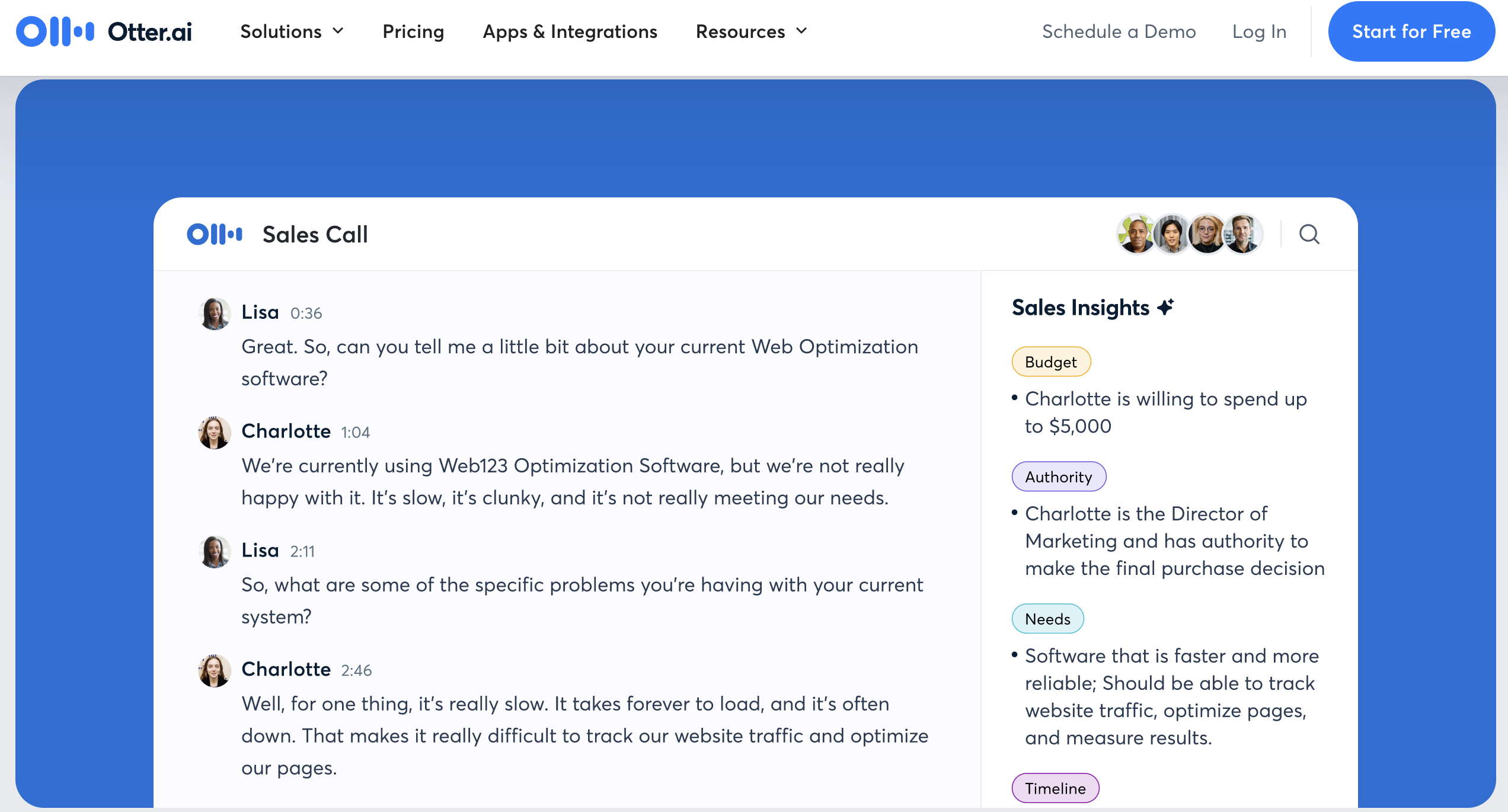Select the purple Authority tag
This screenshot has width=1508, height=812.
click(x=1058, y=477)
